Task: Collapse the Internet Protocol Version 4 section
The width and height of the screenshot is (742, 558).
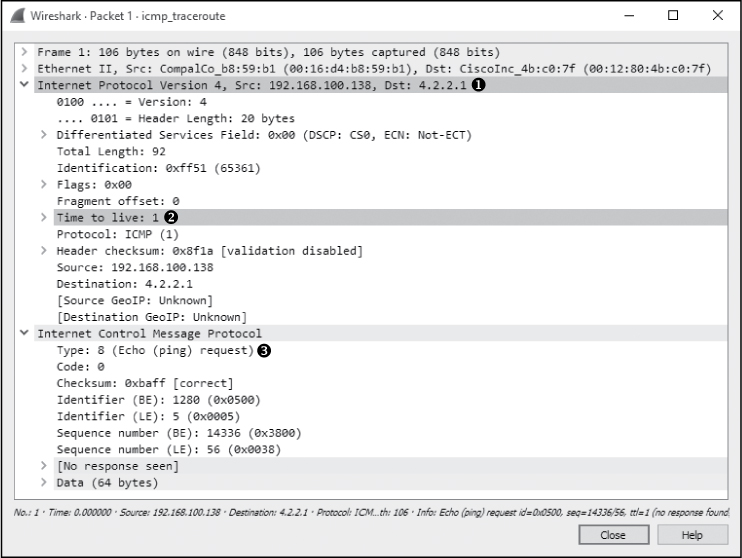Action: (24, 85)
